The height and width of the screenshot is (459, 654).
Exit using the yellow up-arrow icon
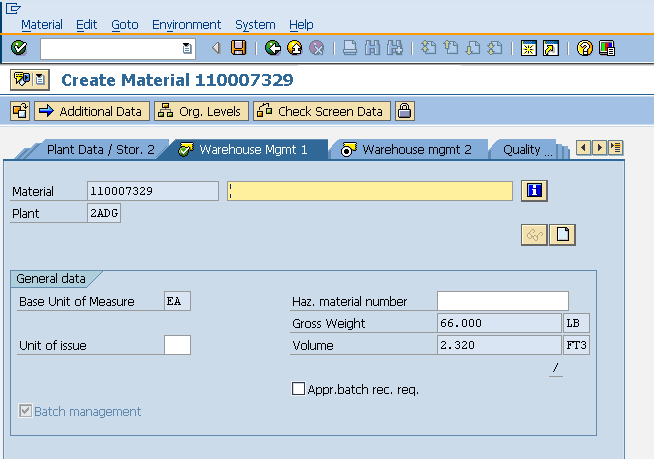coord(295,48)
